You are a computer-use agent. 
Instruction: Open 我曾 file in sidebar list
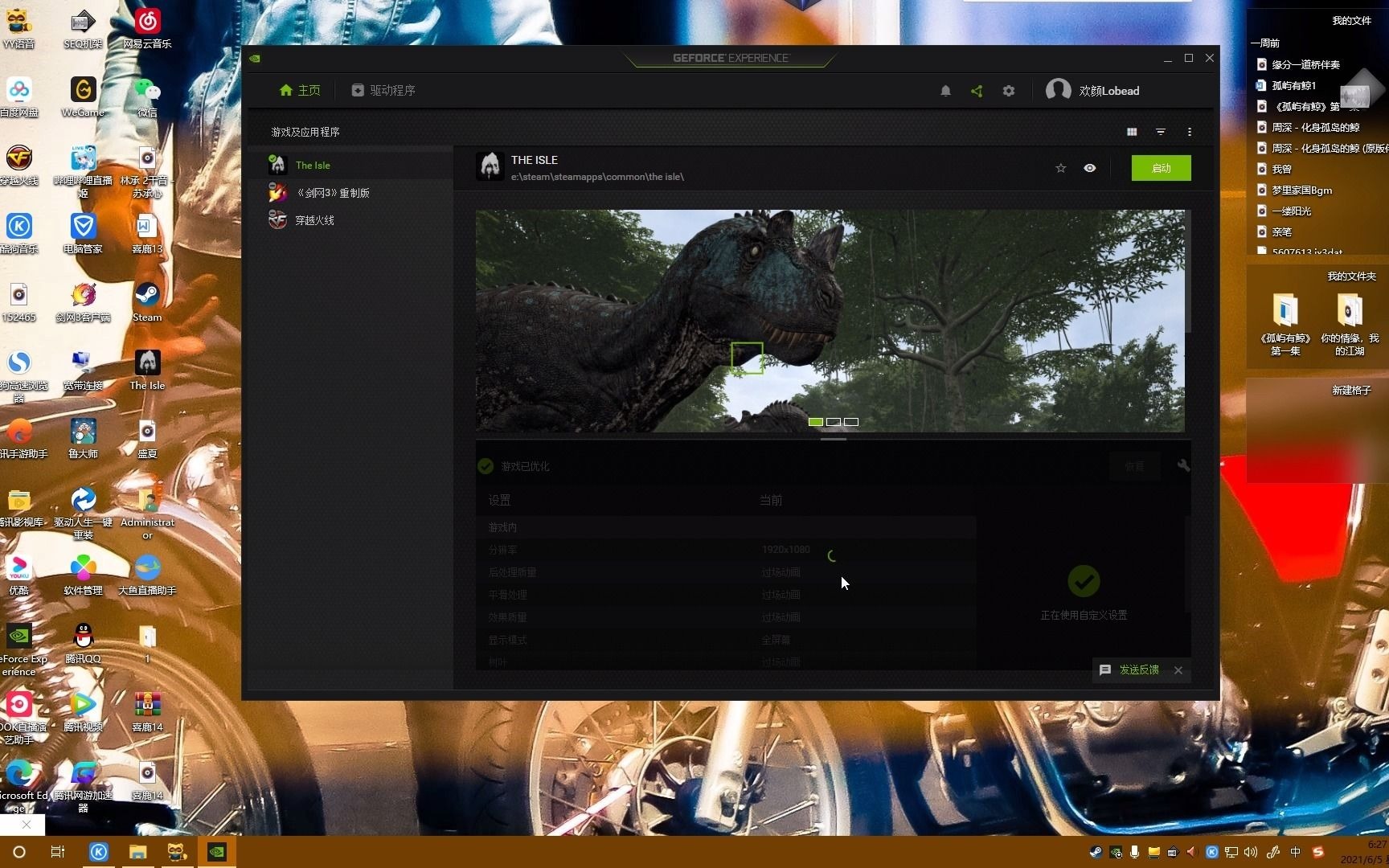pyautogui.click(x=1275, y=169)
